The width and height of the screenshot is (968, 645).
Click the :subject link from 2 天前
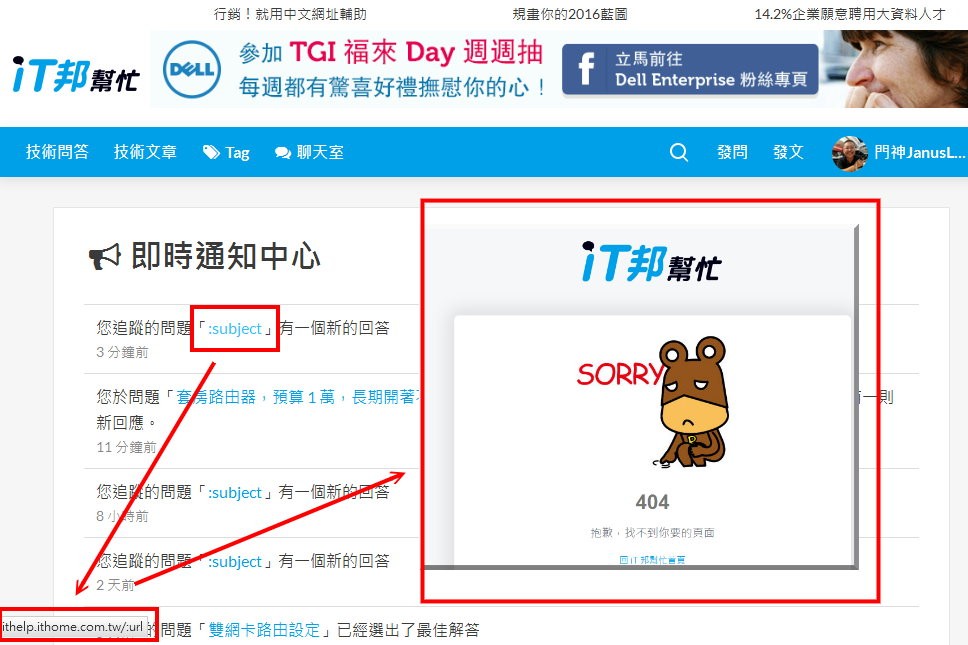235,562
